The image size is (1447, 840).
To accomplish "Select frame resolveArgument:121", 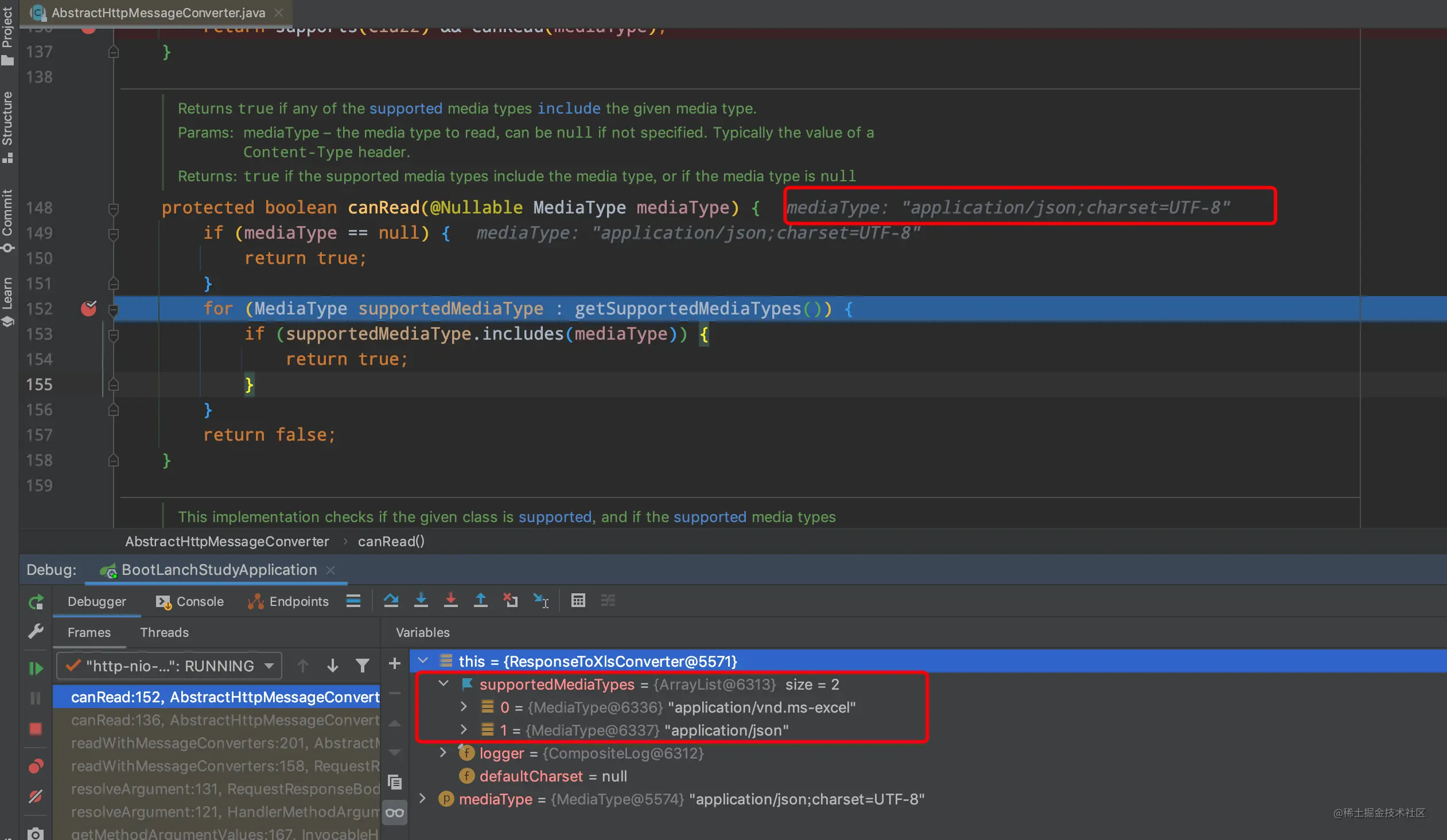I will point(216,812).
